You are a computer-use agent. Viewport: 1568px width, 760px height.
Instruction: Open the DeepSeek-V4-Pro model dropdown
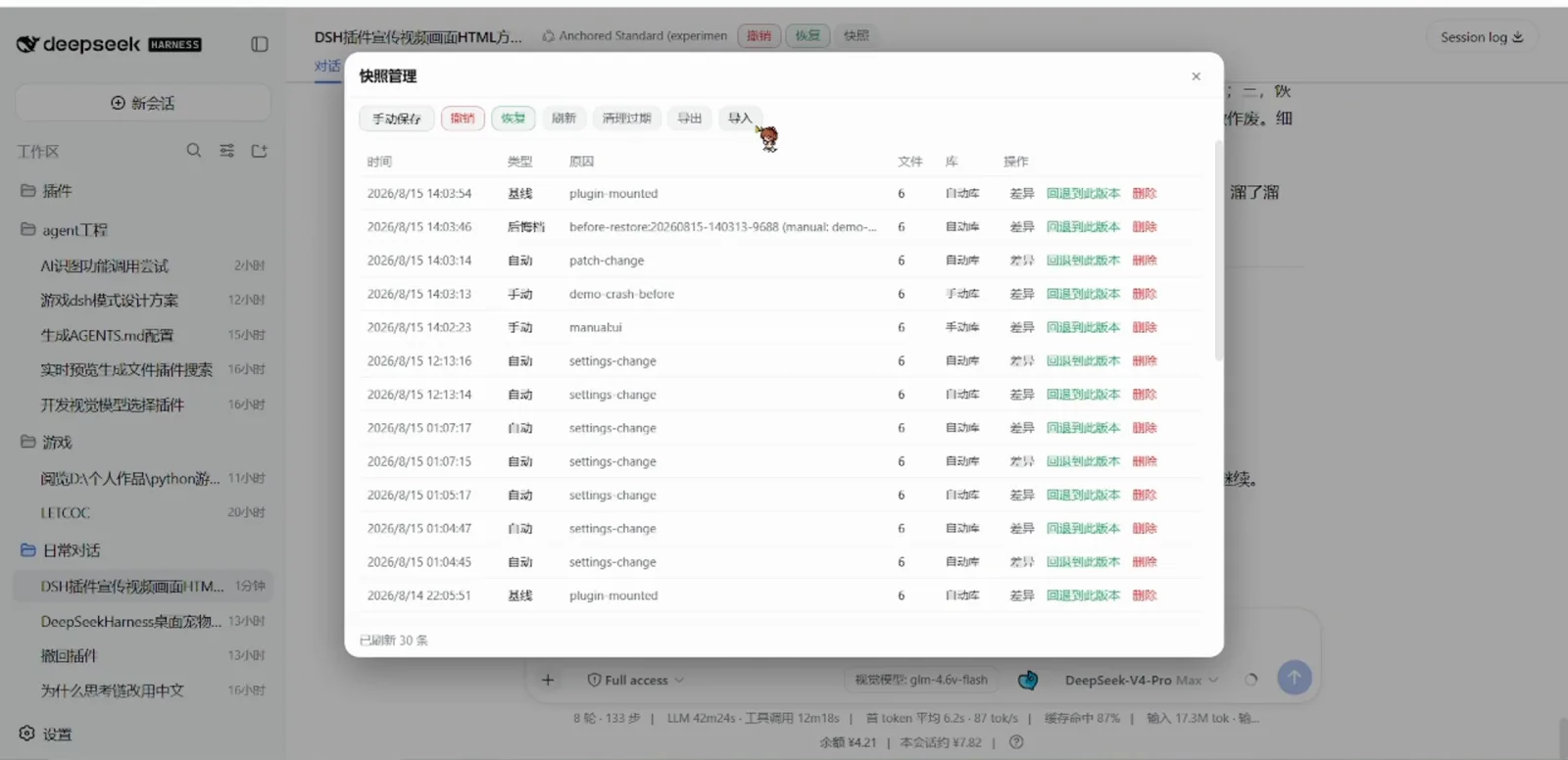click(1142, 680)
